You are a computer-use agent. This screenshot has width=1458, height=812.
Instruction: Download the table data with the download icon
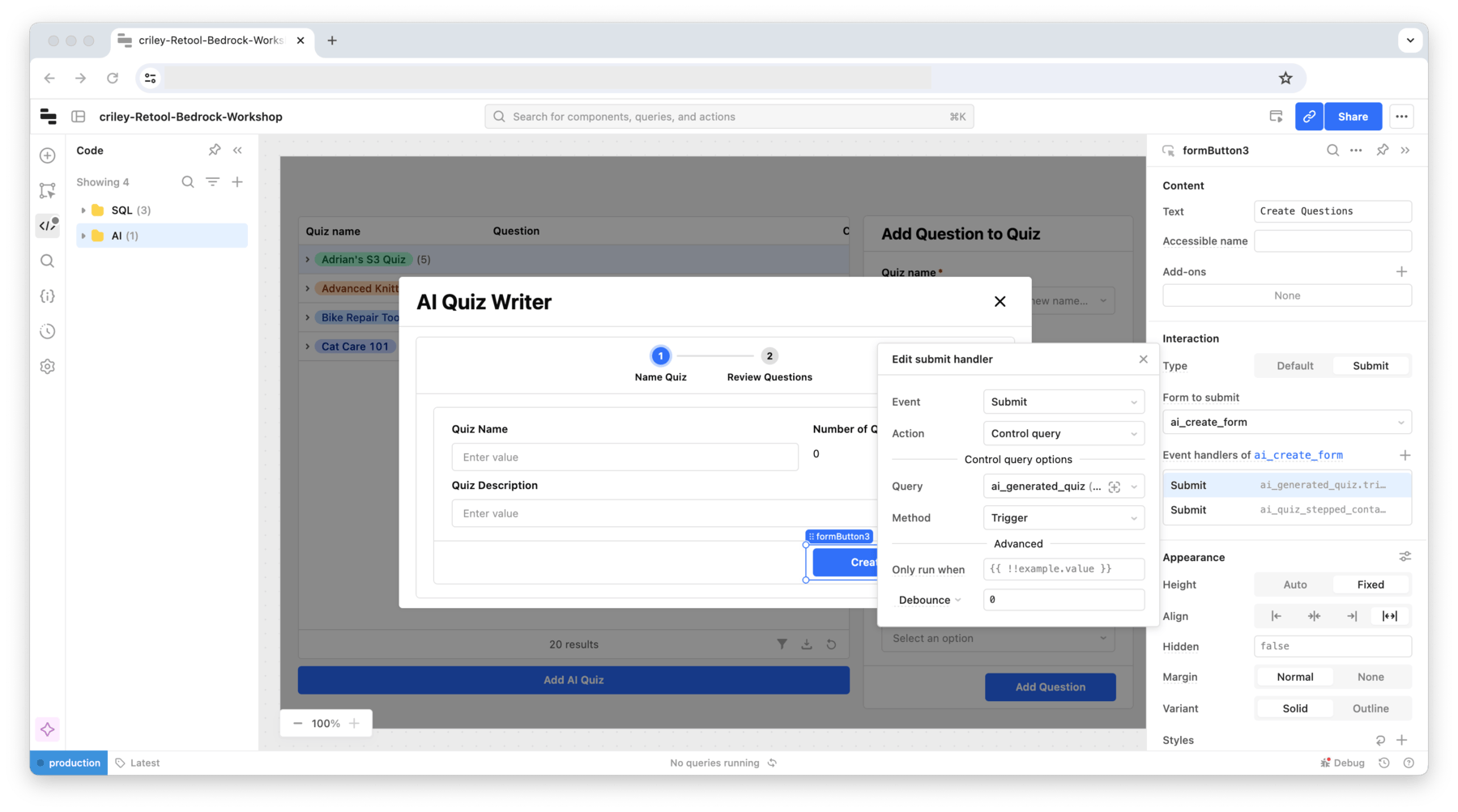[x=807, y=644]
